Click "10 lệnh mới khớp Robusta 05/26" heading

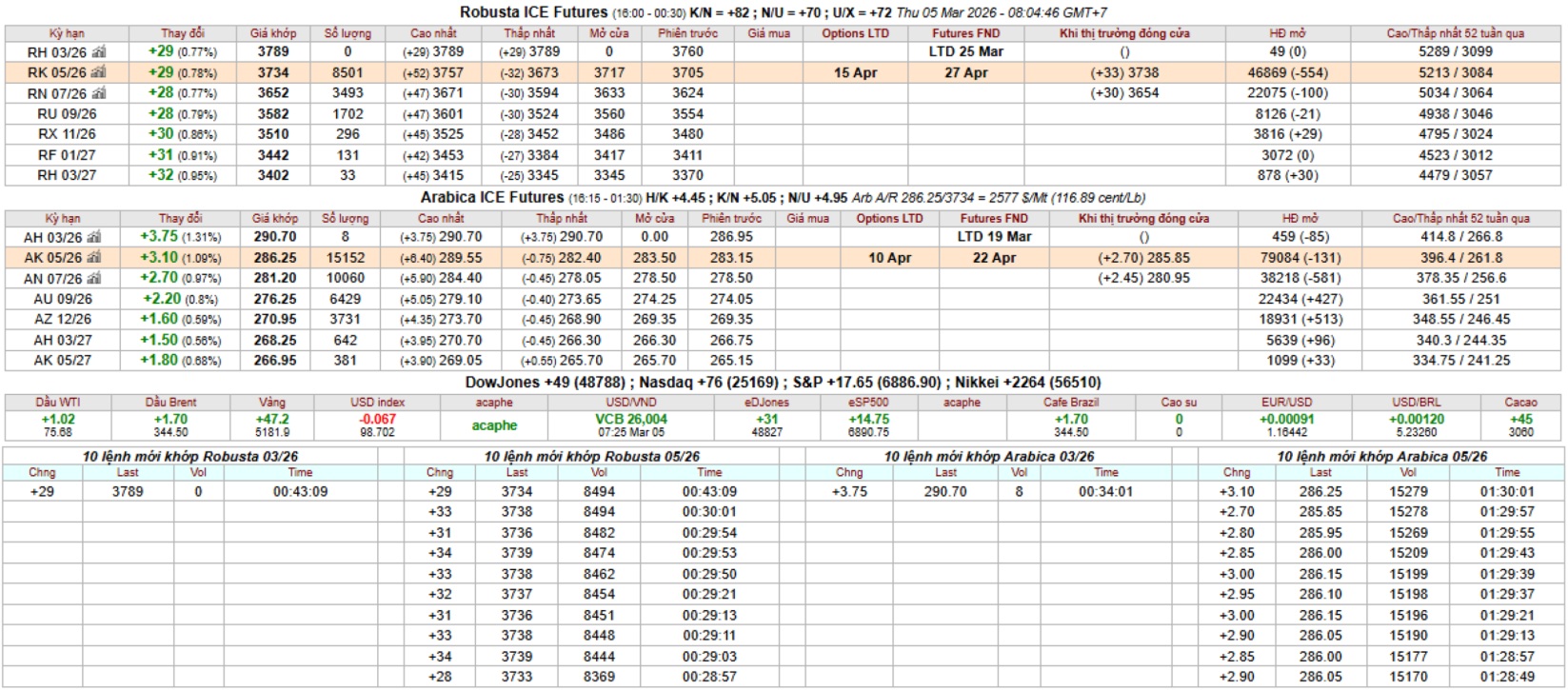[591, 456]
